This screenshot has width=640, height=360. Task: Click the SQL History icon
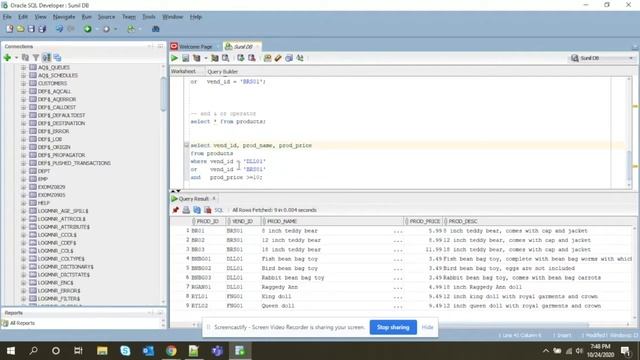[289, 58]
